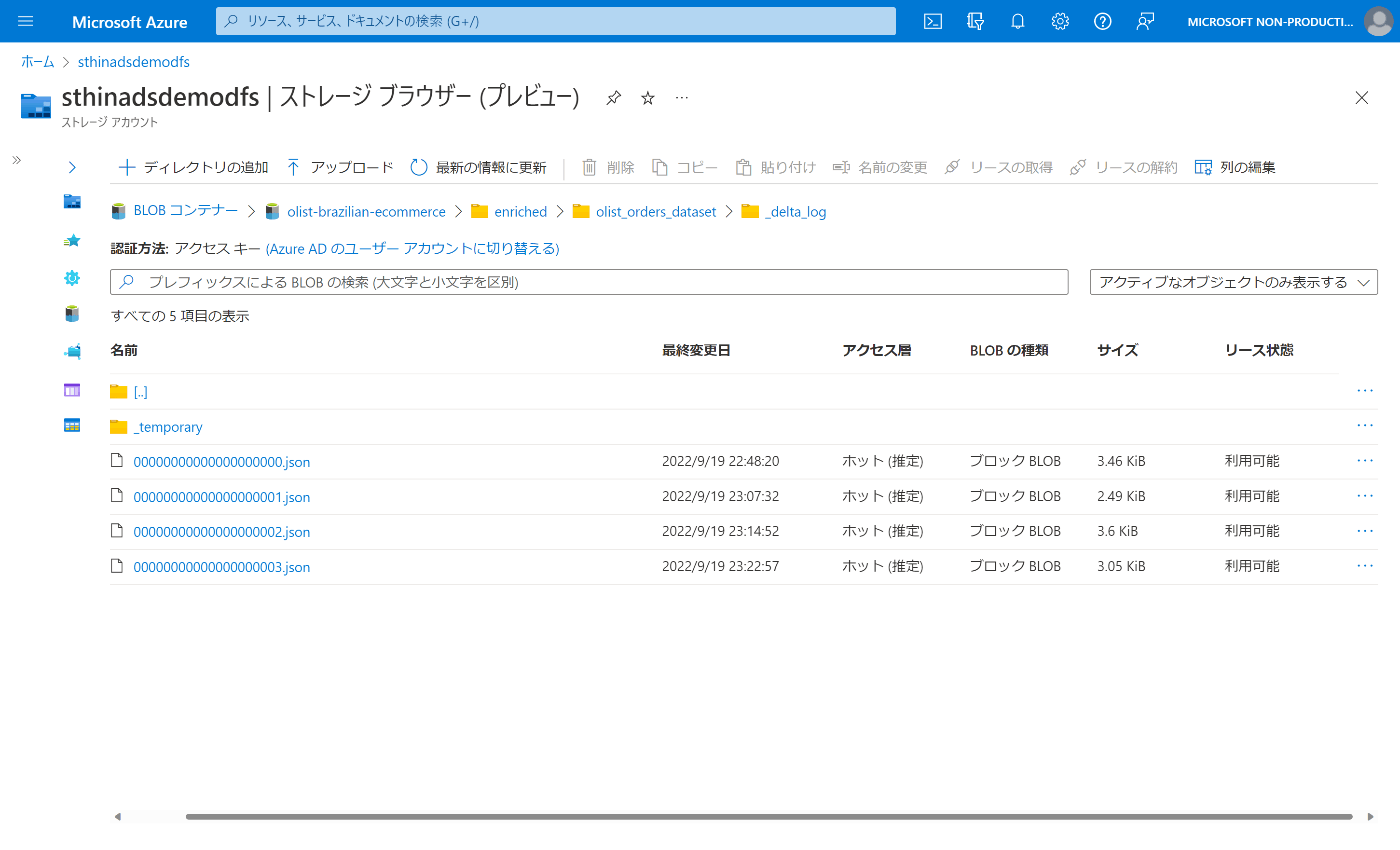Launch Cloud Shell from the top bar
Screen dimensions: 1400x850
pos(933,21)
